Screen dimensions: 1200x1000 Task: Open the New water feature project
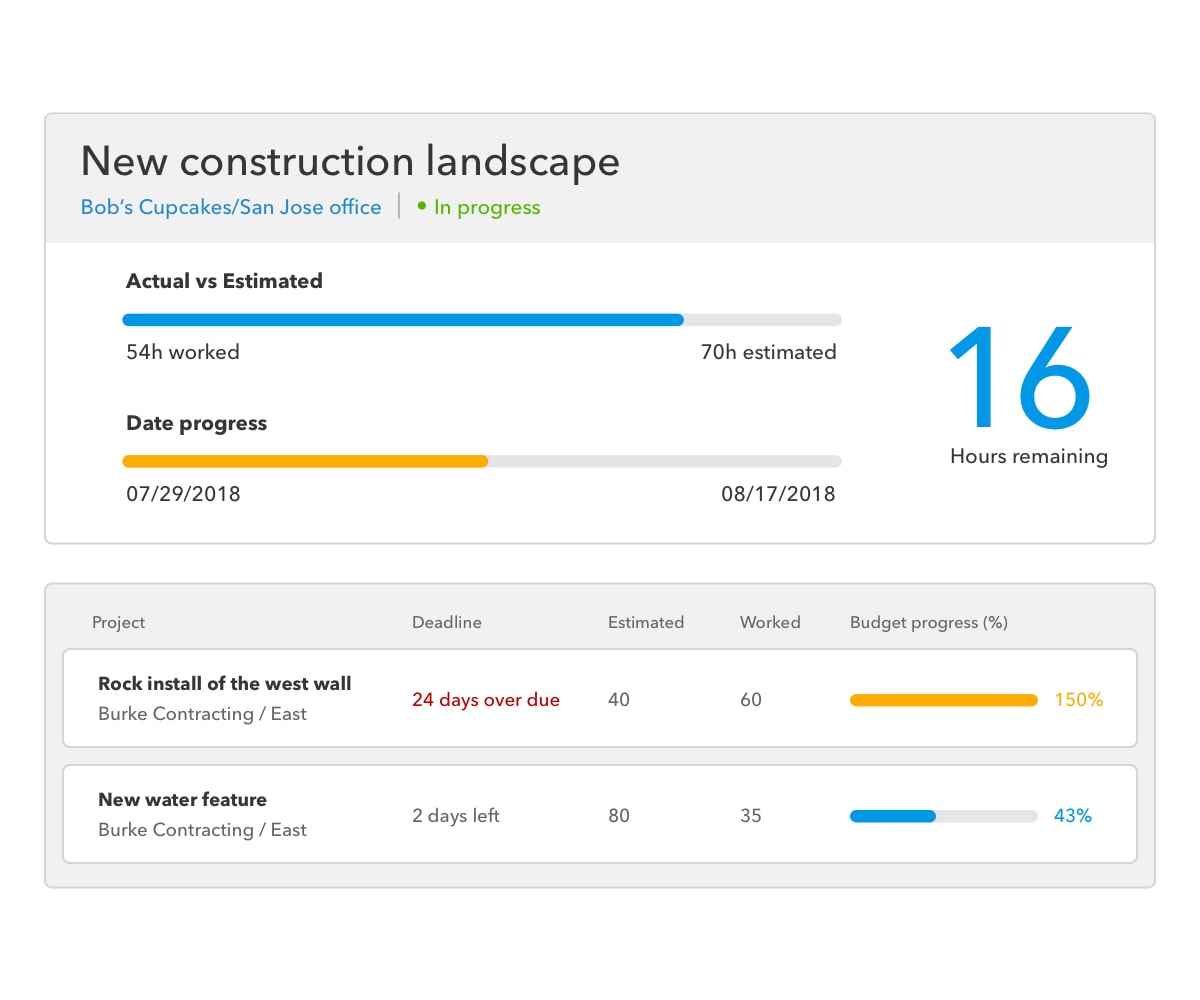pyautogui.click(x=182, y=800)
